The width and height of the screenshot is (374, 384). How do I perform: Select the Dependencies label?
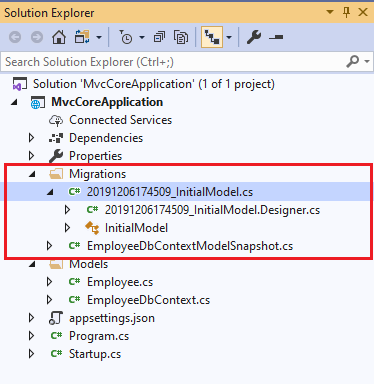[x=106, y=138]
